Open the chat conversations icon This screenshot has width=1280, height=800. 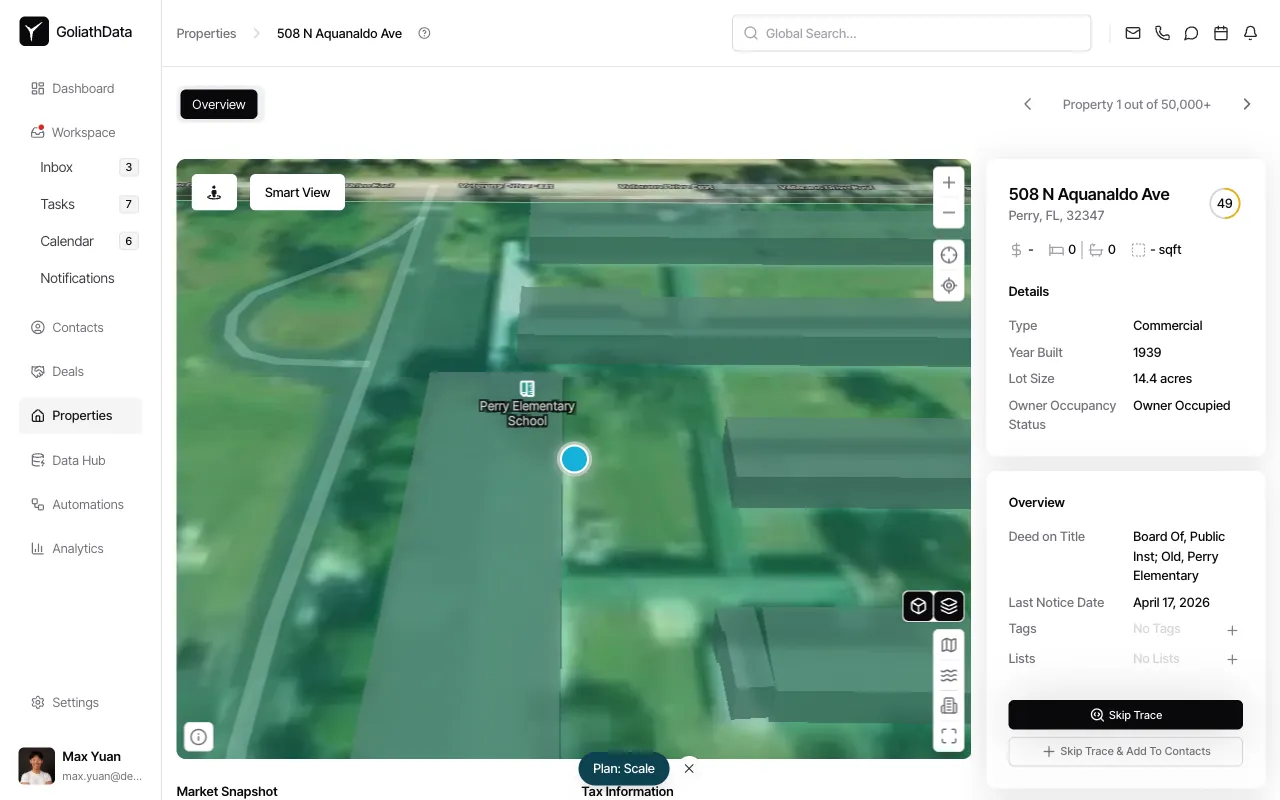pos(1191,33)
